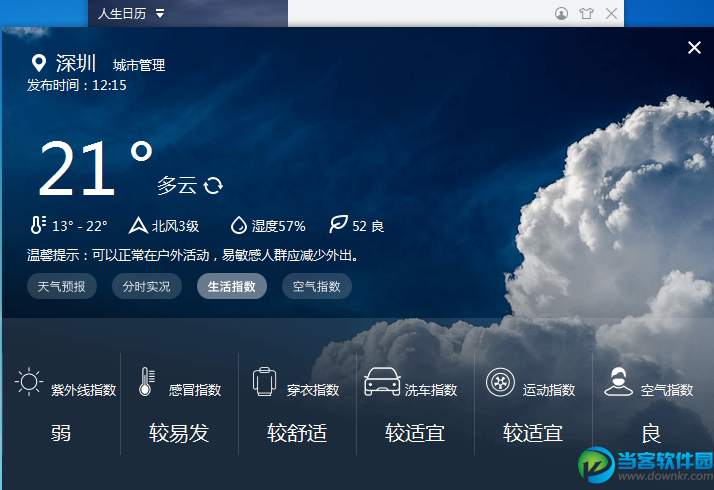Click the sun icon for 紫外线指数
The image size is (714, 490).
click(29, 382)
